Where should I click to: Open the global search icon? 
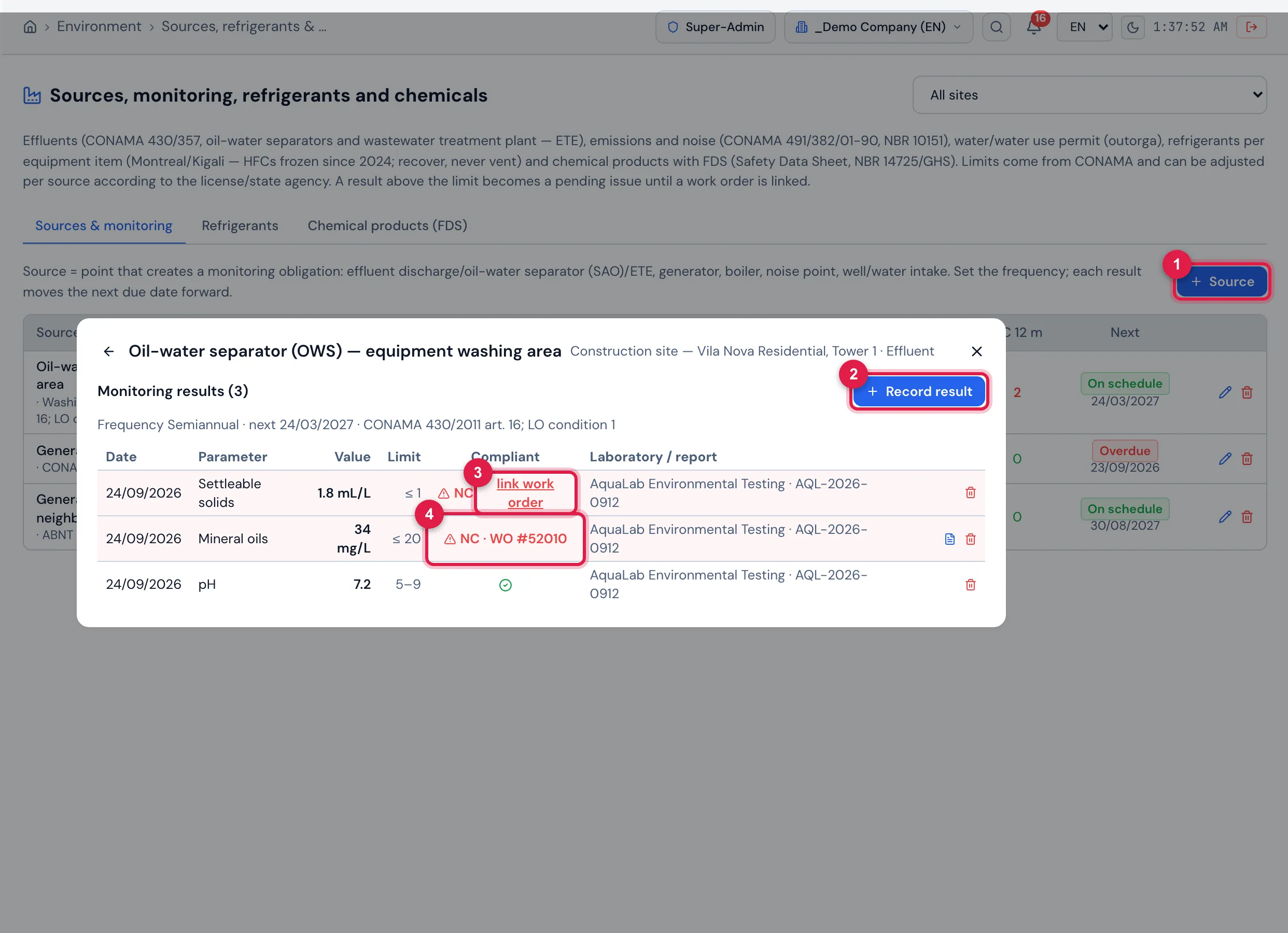click(996, 26)
